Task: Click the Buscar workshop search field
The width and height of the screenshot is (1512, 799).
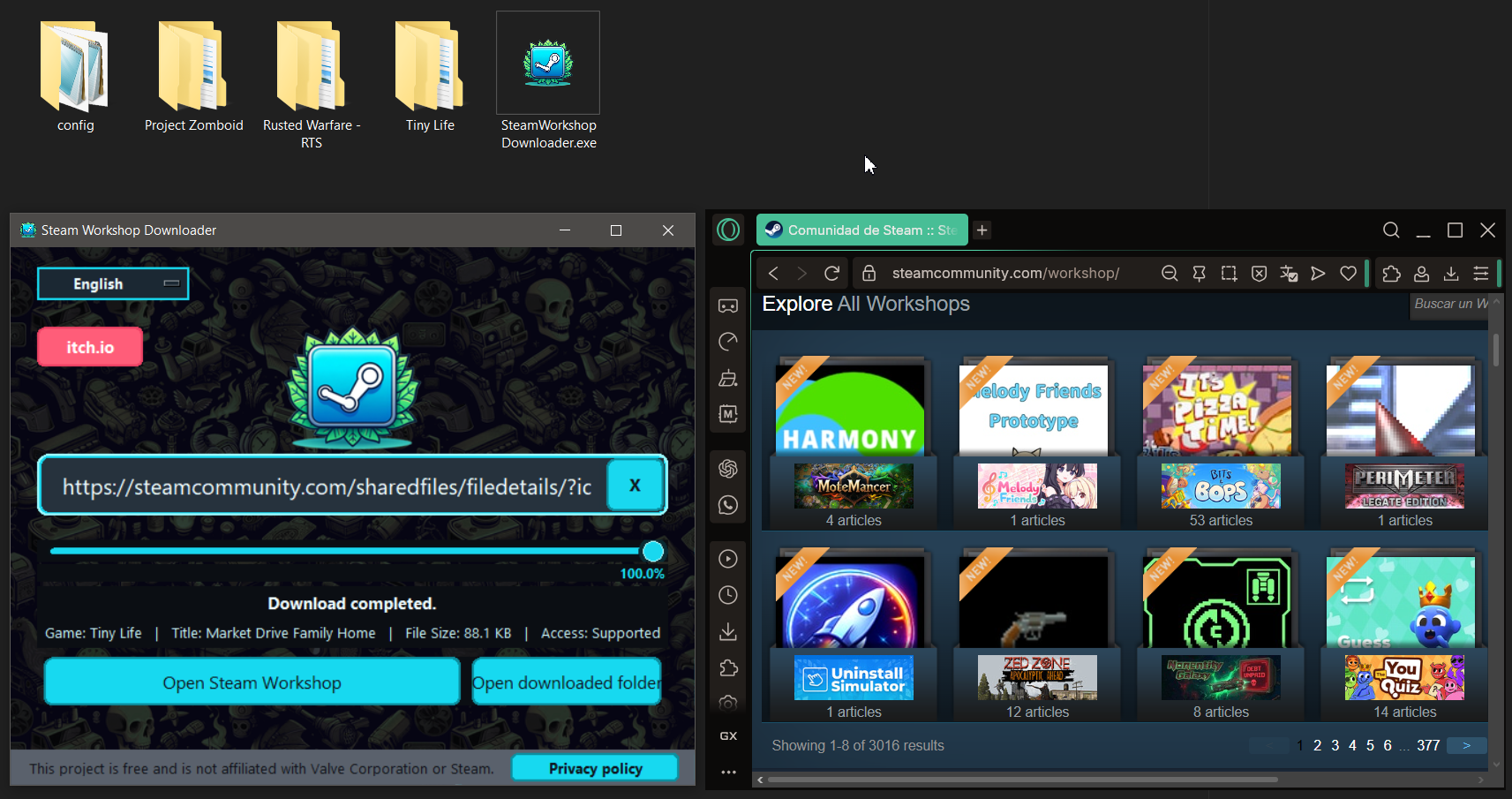Action: click(1451, 304)
